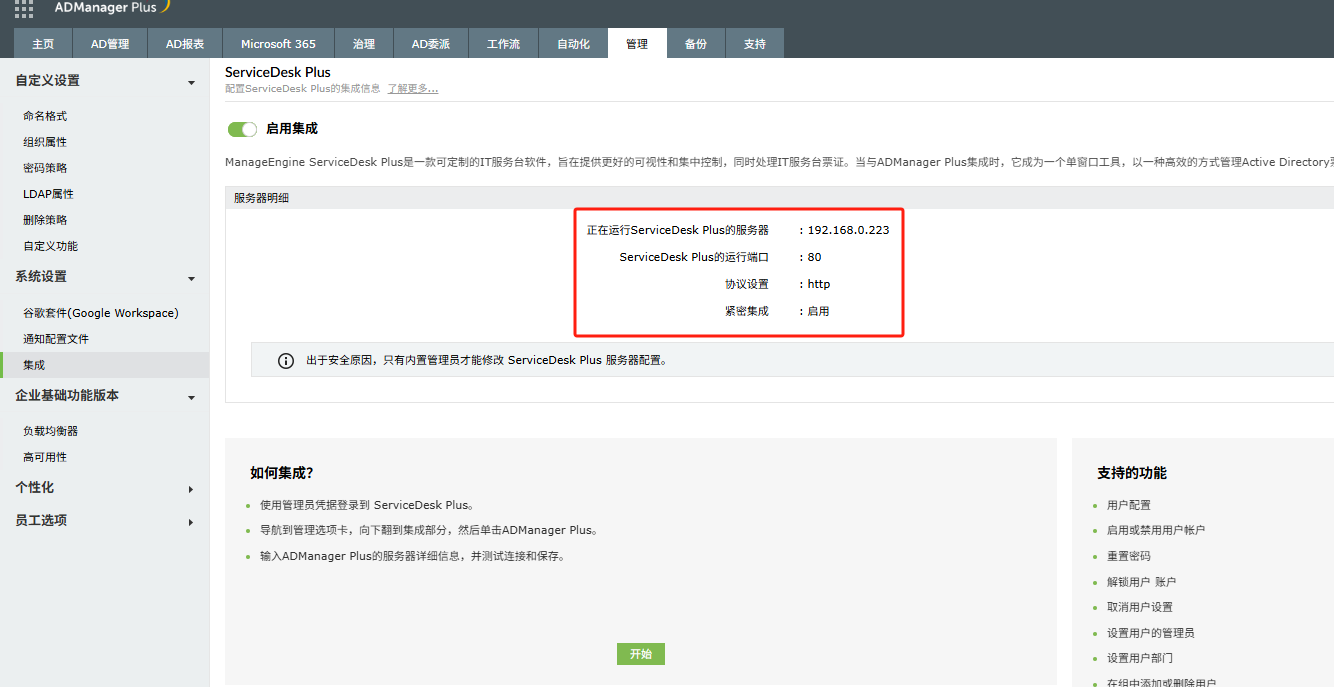The height and width of the screenshot is (687, 1334).
Task: Switch to the AD报表 tab
Action: coord(185,44)
